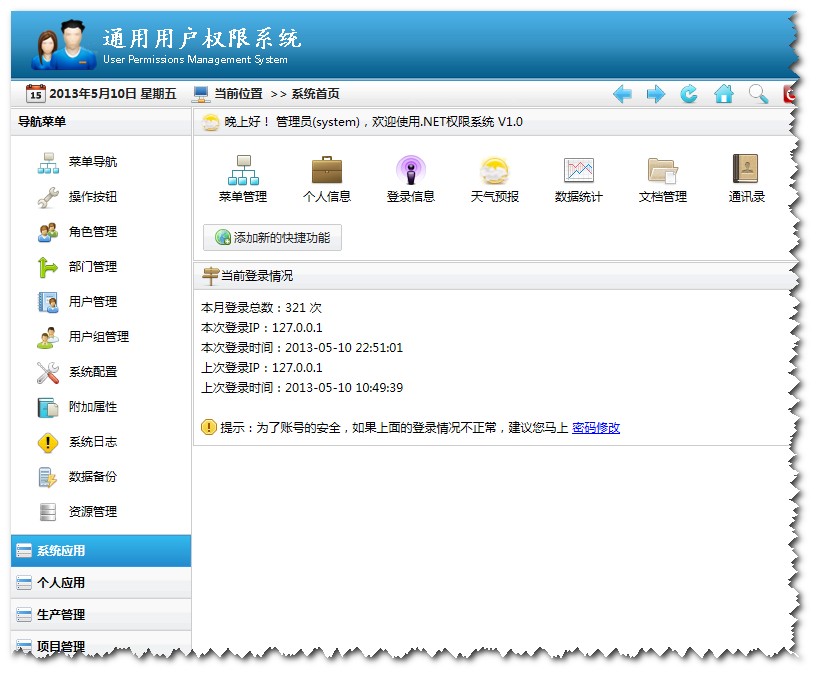Click the refresh icon in the toolbar
The image size is (818, 676).
(x=688, y=93)
